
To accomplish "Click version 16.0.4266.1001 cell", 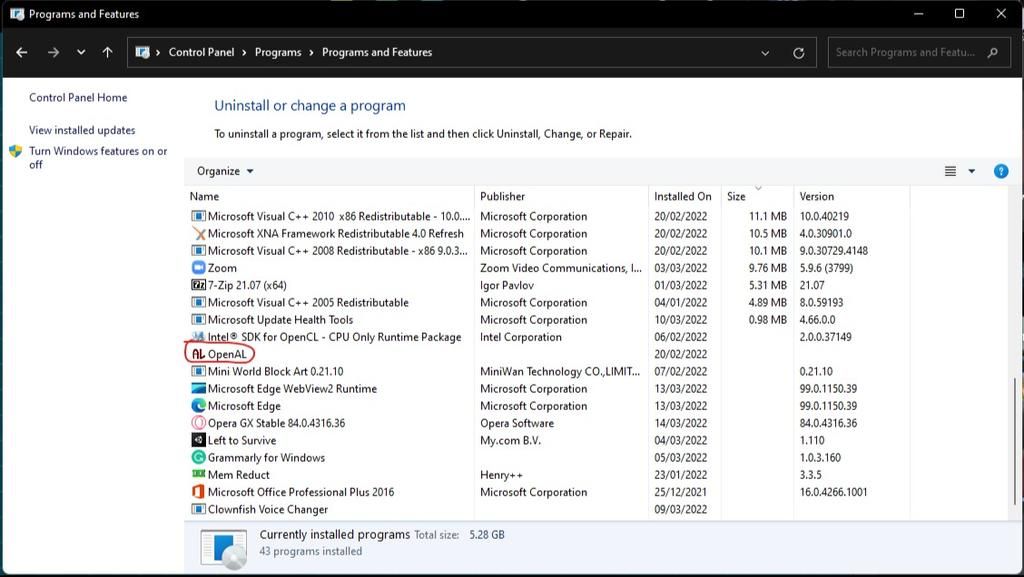I will pyautogui.click(x=833, y=491).
